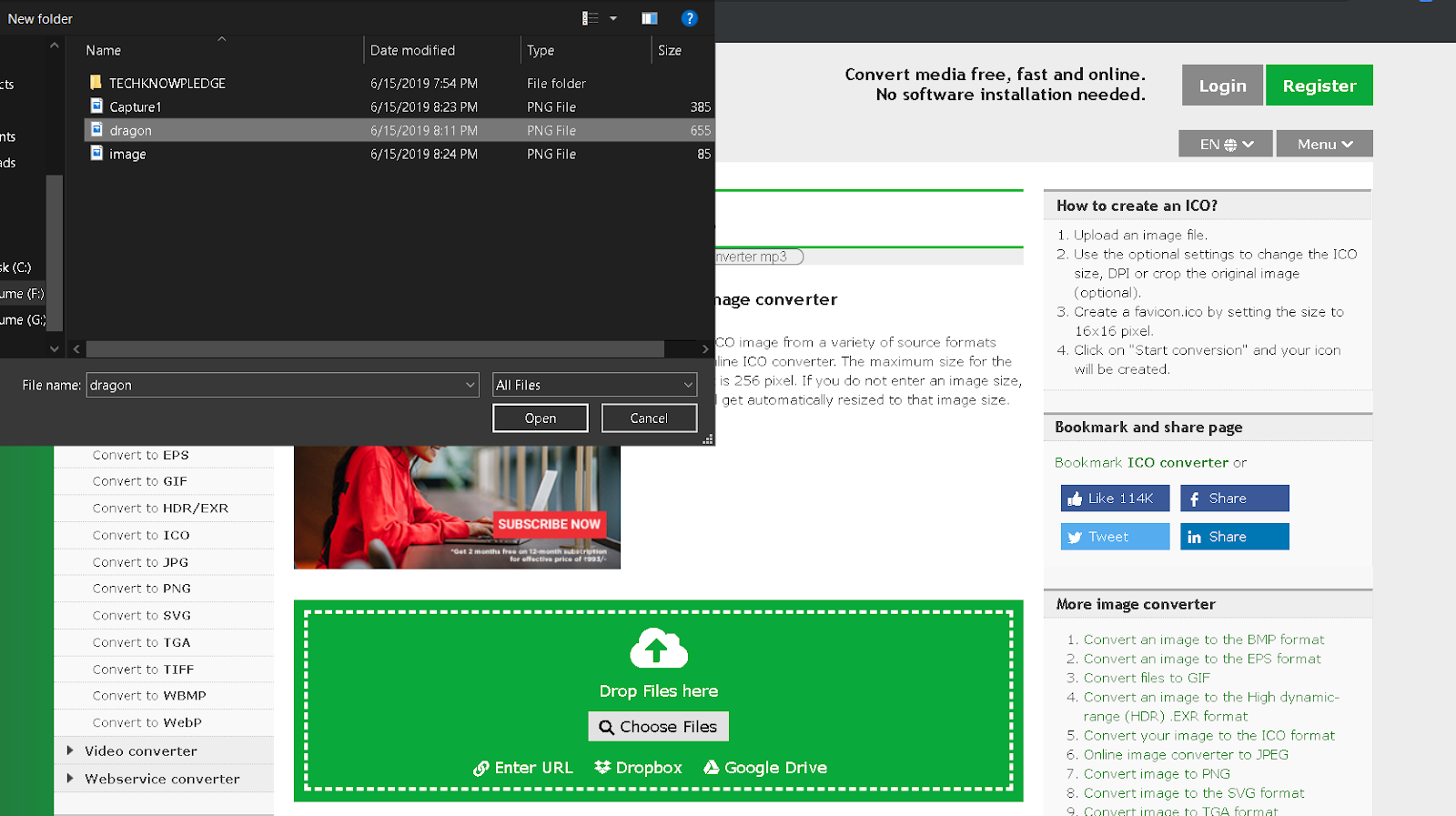The height and width of the screenshot is (816, 1456).
Task: Open the EN language dropdown
Action: click(x=1225, y=144)
